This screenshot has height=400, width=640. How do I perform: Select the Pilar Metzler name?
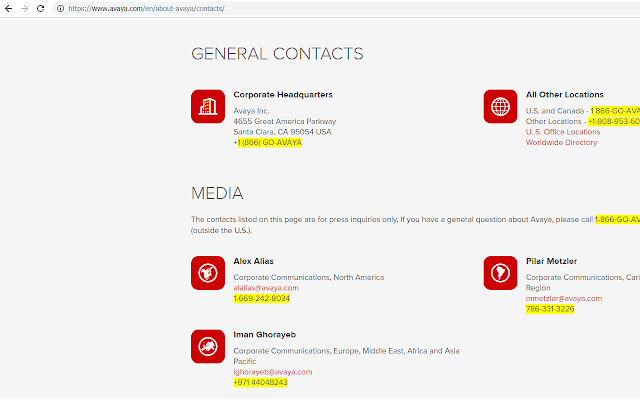[x=551, y=261]
